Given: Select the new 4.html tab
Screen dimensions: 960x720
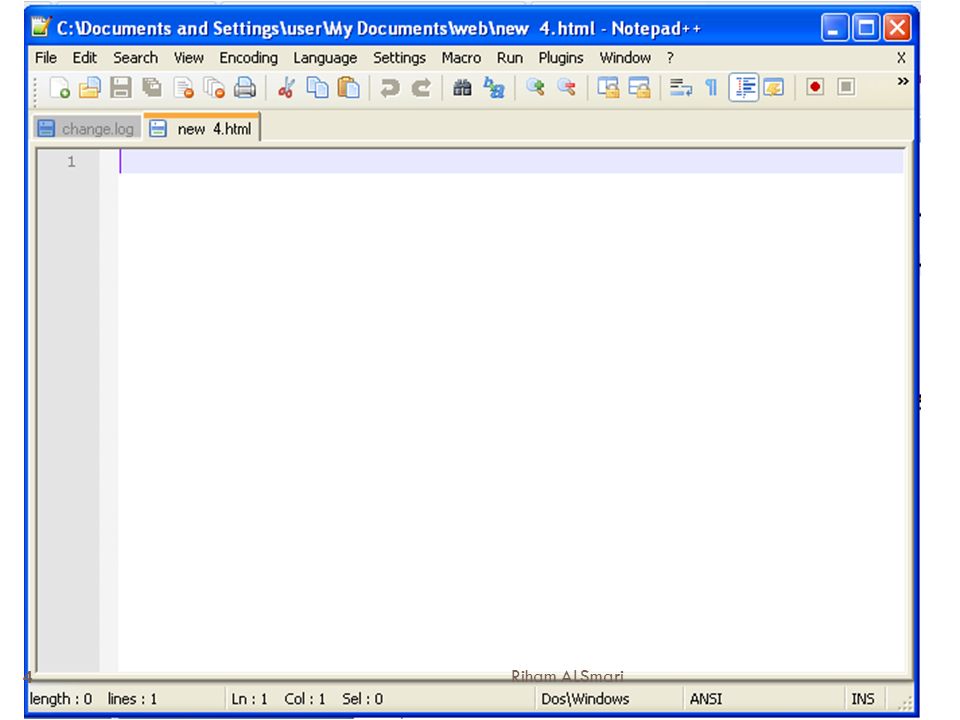Looking at the screenshot, I should pos(202,128).
